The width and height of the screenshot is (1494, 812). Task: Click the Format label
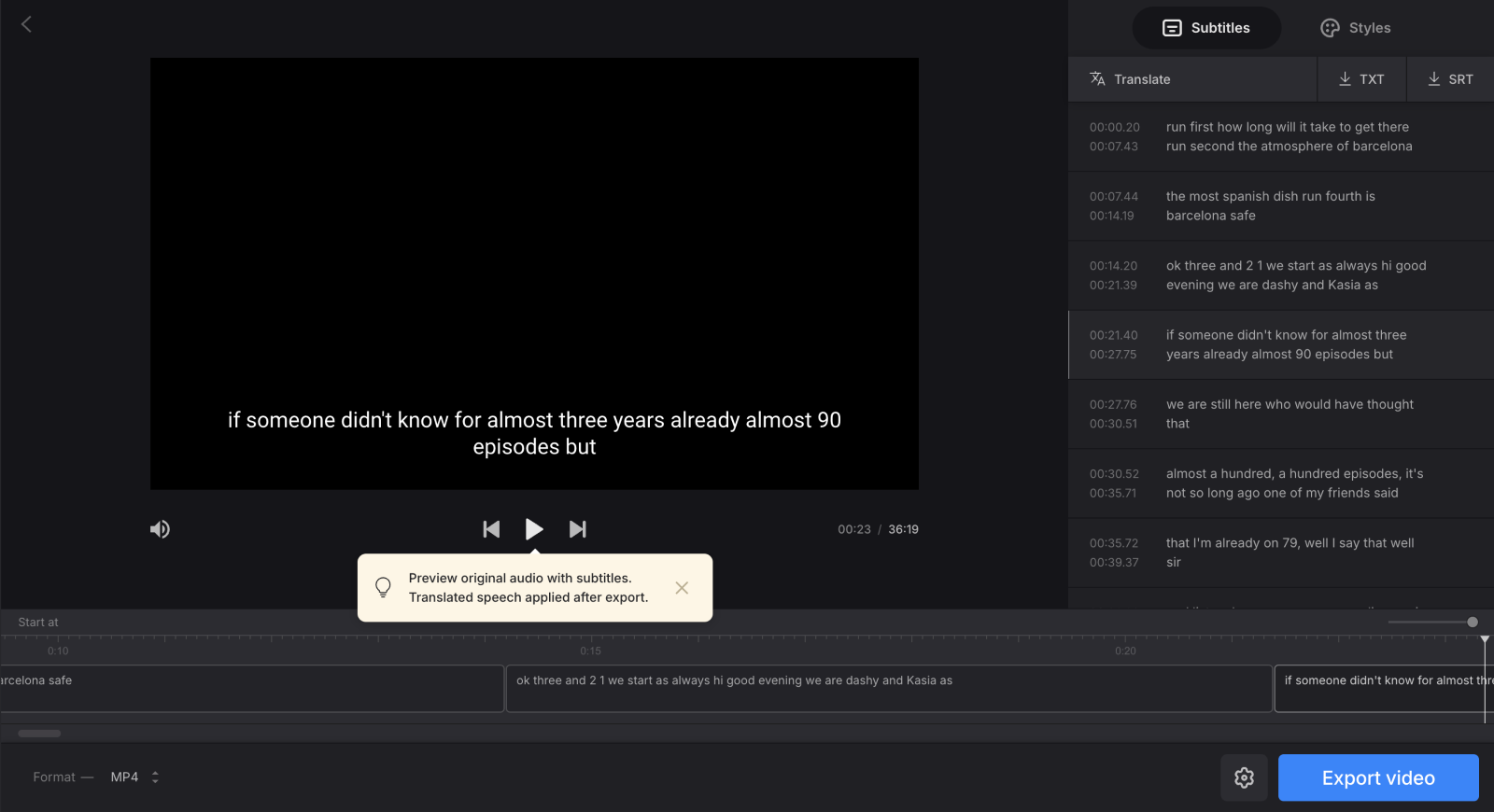(54, 777)
